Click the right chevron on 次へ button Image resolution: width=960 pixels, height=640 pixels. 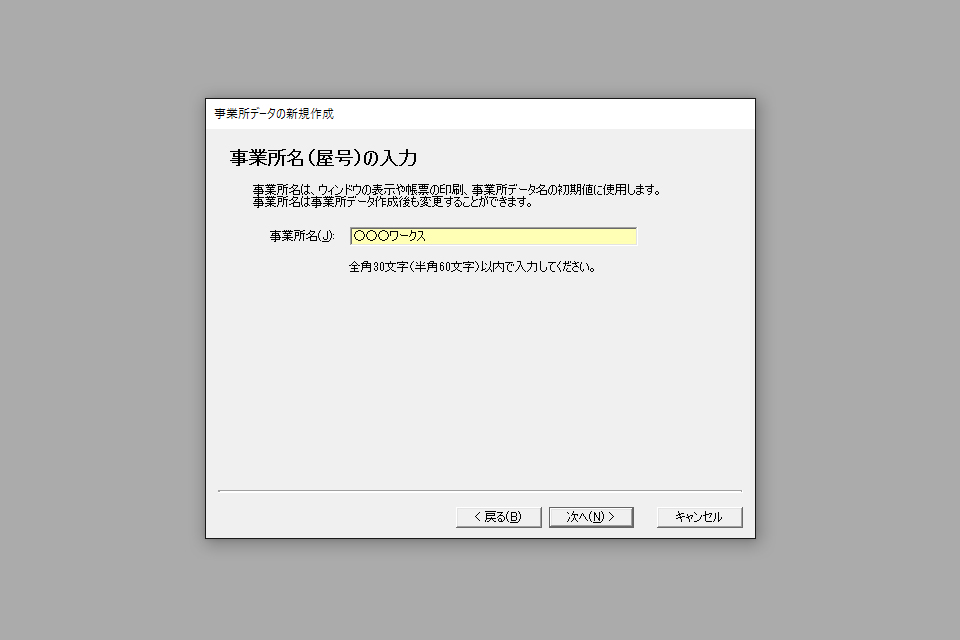point(611,517)
